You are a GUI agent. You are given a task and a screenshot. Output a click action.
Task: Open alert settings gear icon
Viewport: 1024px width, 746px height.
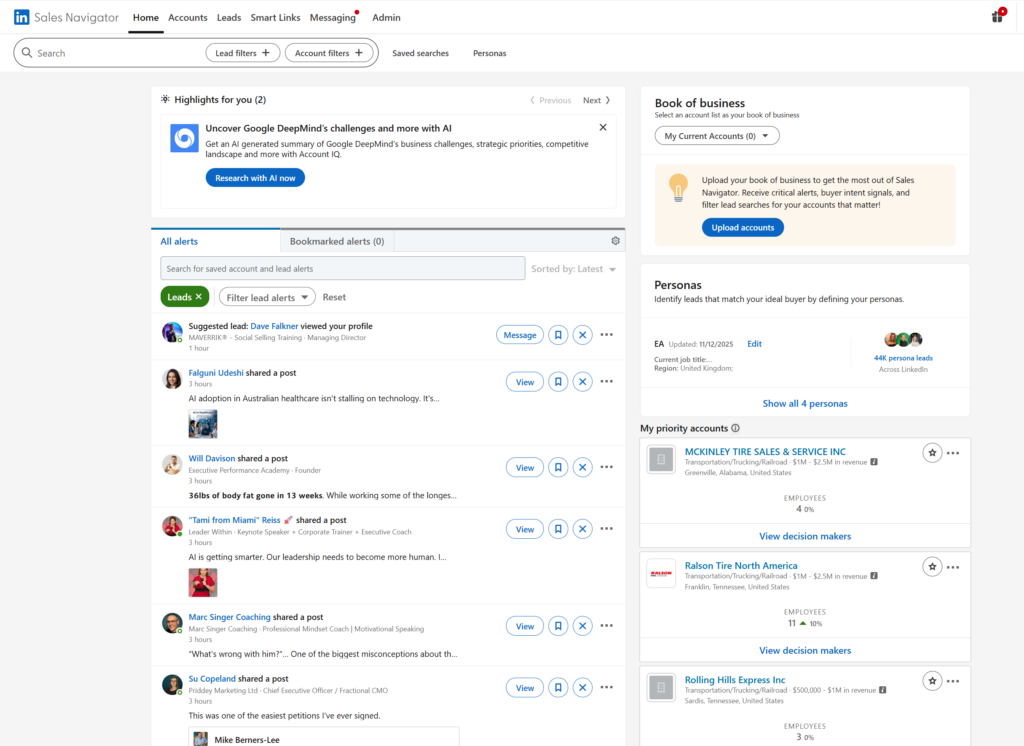pyautogui.click(x=615, y=240)
